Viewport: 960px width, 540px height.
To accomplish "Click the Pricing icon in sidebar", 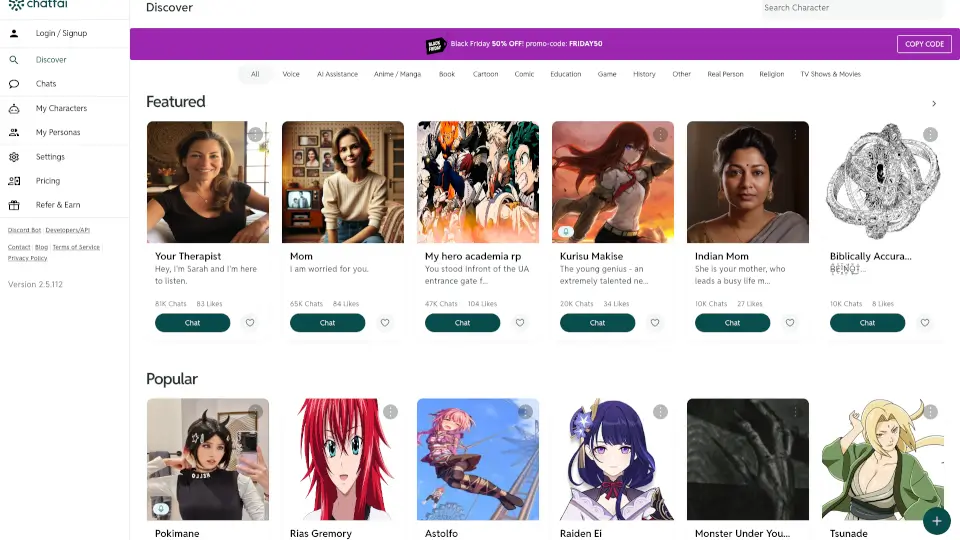I will coord(14,181).
